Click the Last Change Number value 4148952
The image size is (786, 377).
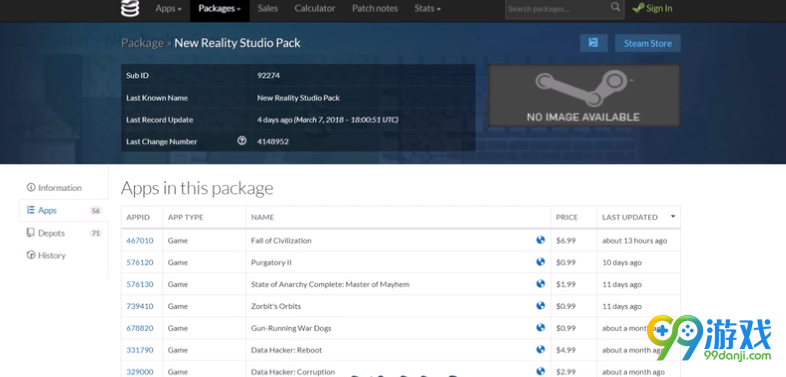click(x=273, y=141)
